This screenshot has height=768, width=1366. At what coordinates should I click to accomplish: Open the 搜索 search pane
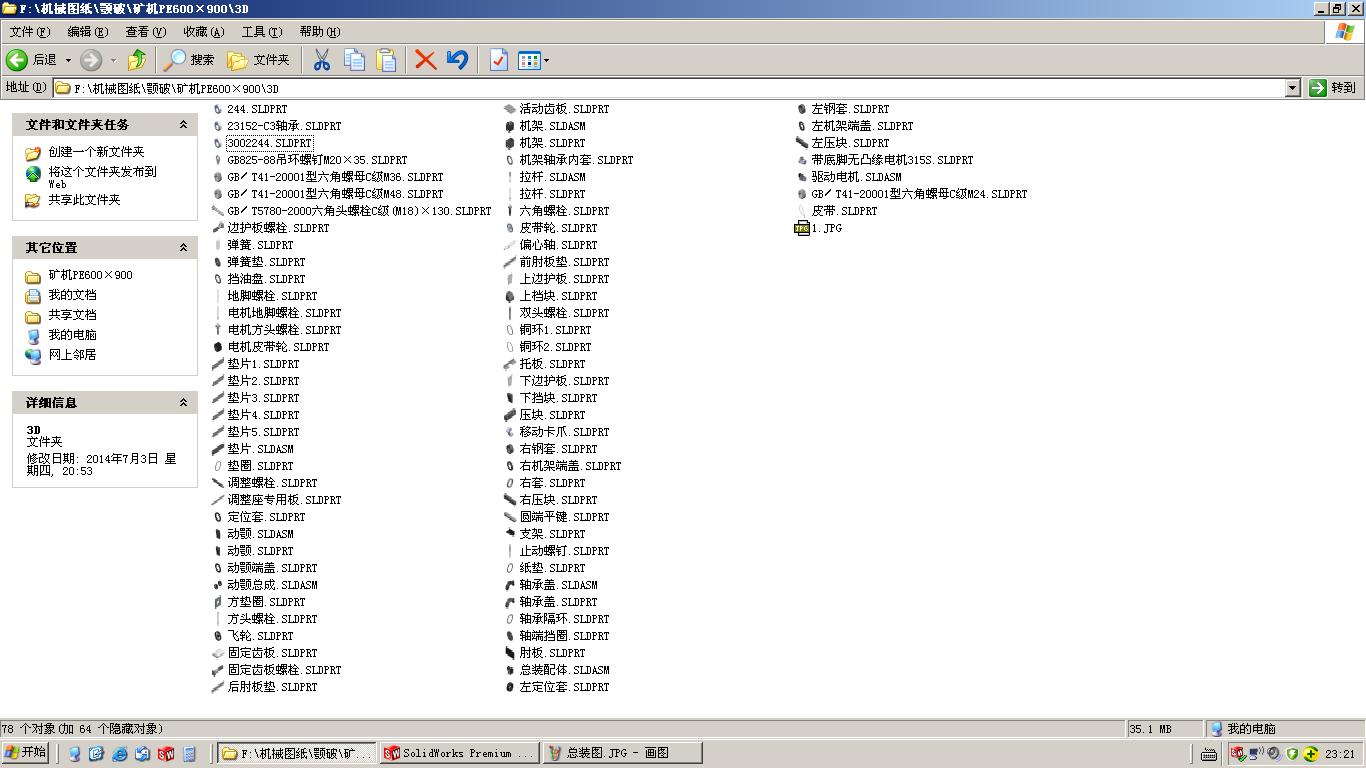pyautogui.click(x=190, y=60)
